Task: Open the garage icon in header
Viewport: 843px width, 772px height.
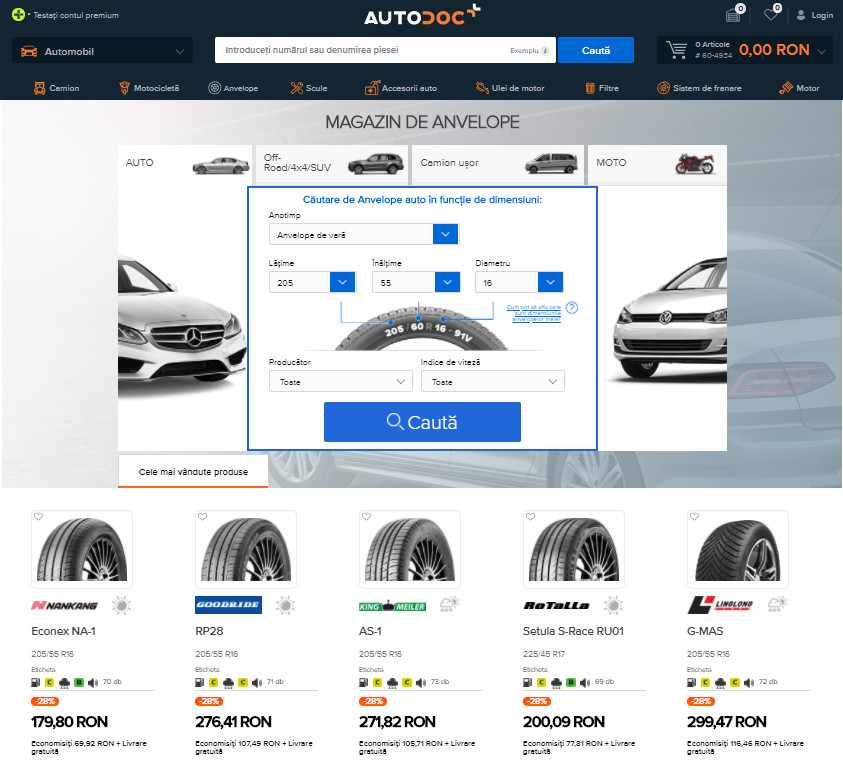Action: (733, 15)
